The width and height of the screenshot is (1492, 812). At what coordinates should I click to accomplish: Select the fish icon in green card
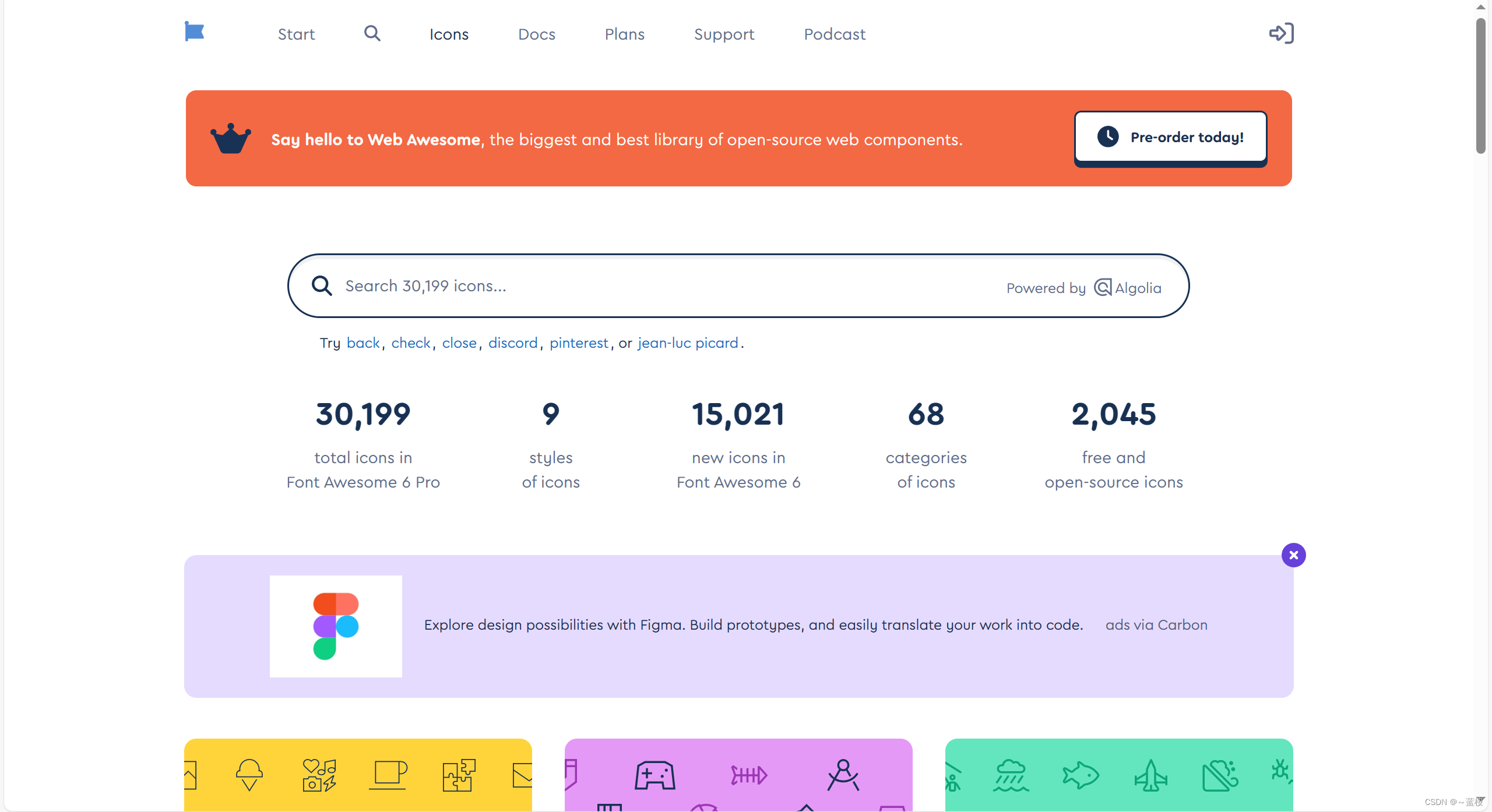1081,775
